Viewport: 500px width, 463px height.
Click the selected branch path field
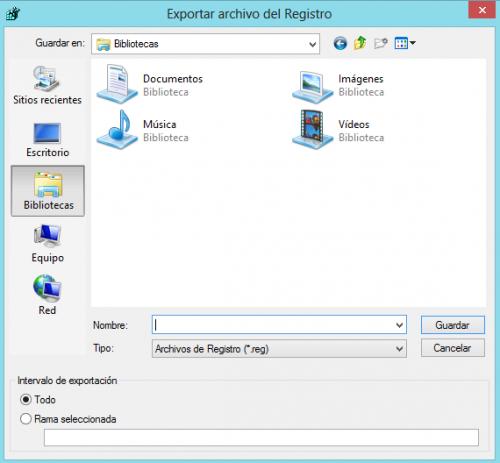click(x=261, y=437)
